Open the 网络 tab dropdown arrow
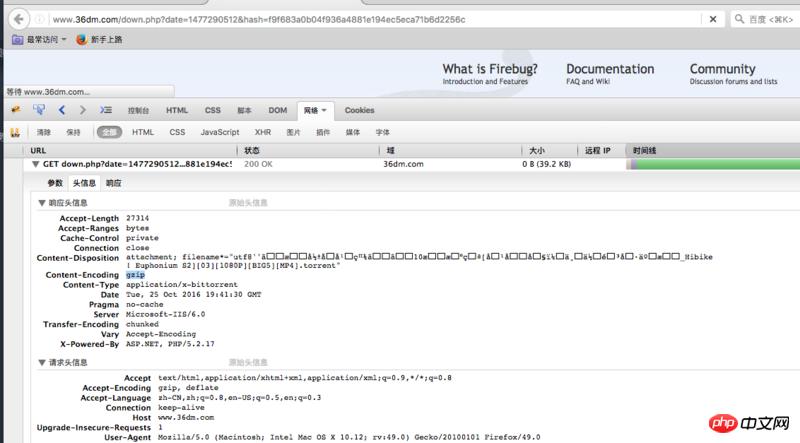 324,110
